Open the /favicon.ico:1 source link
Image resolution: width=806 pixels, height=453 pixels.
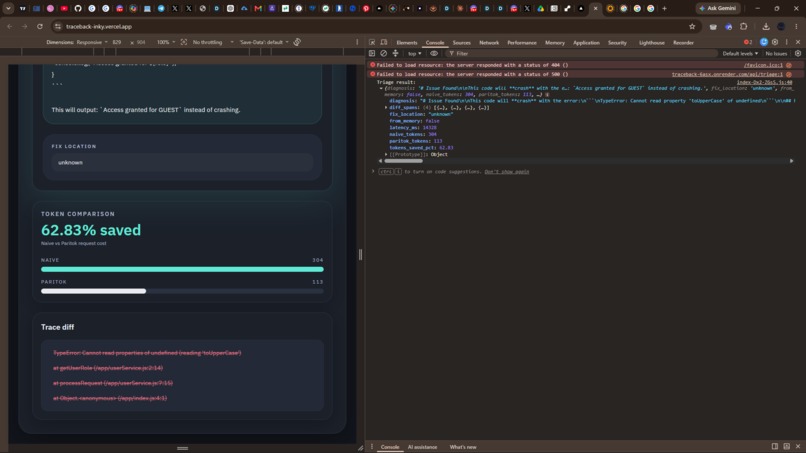click(763, 65)
